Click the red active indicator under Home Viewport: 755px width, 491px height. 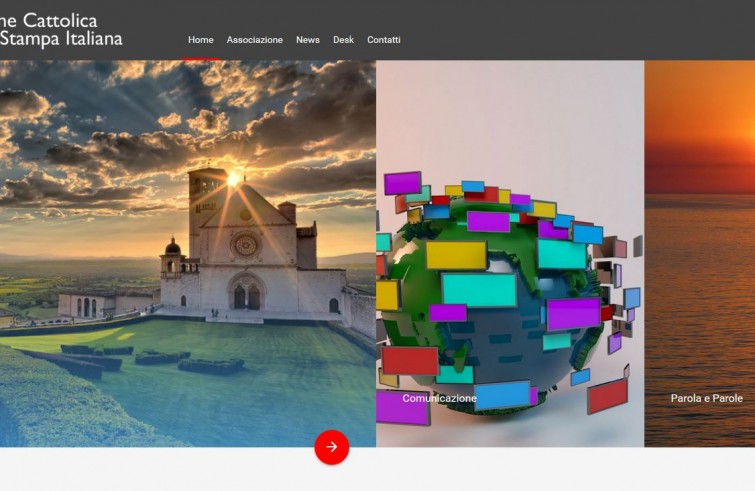[x=201, y=59]
